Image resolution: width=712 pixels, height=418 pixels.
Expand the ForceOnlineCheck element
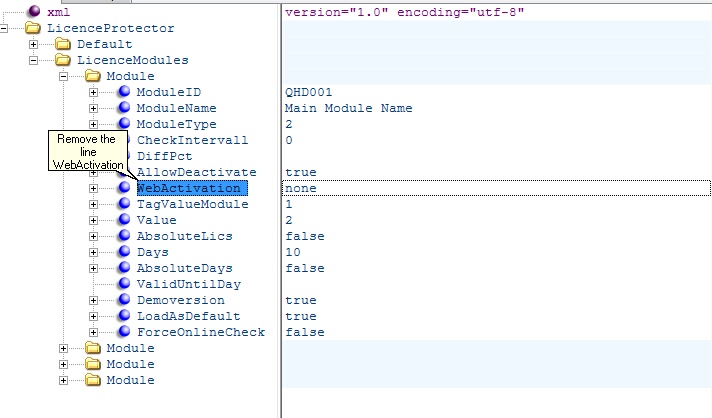coord(93,332)
